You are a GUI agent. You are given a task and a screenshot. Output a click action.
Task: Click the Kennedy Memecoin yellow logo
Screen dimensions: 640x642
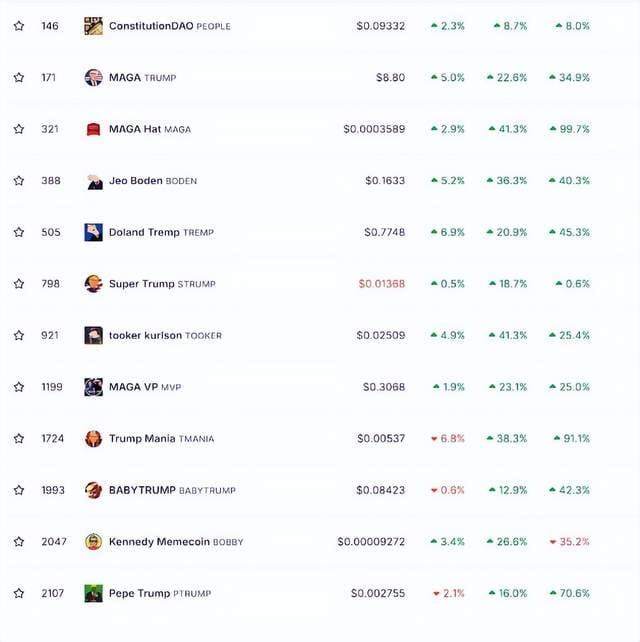pyautogui.click(x=93, y=542)
